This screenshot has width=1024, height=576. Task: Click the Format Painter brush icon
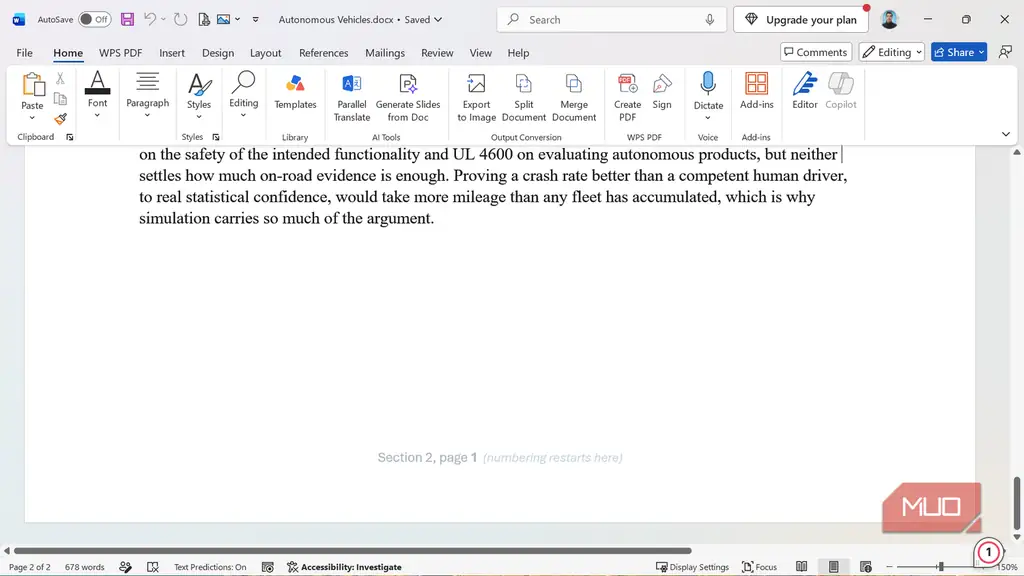click(x=60, y=119)
